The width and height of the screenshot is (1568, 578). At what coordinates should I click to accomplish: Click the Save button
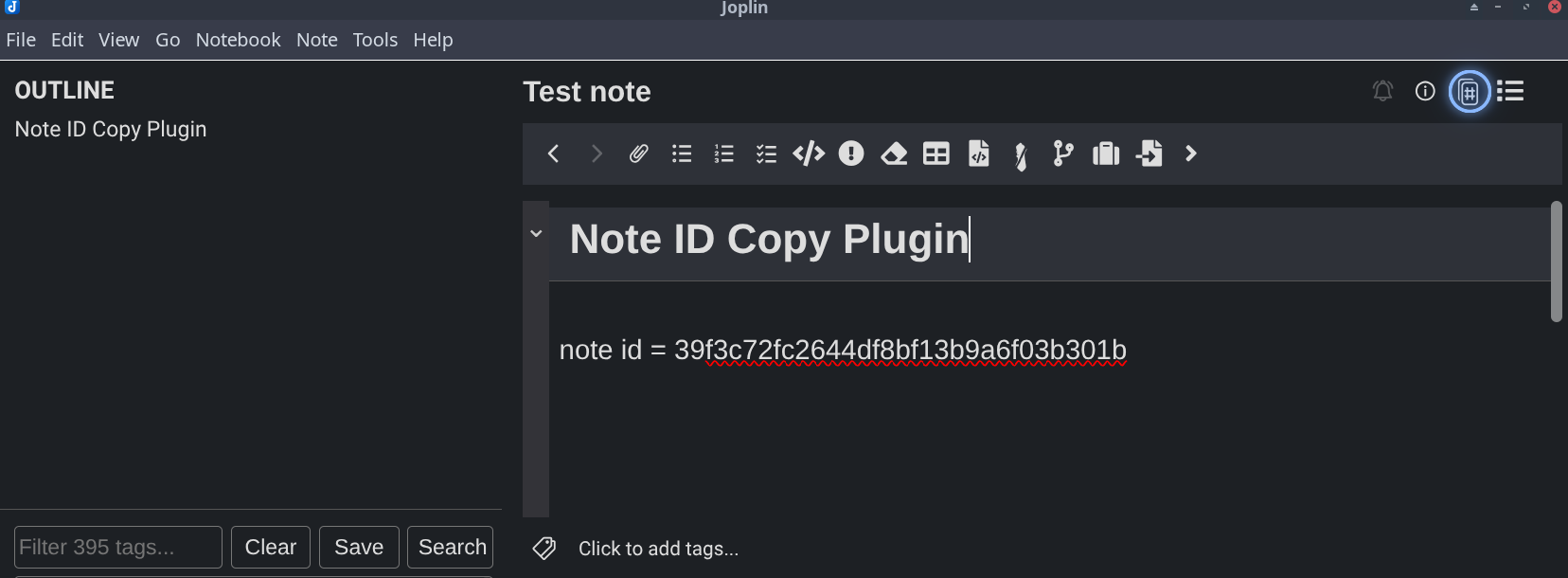click(359, 547)
